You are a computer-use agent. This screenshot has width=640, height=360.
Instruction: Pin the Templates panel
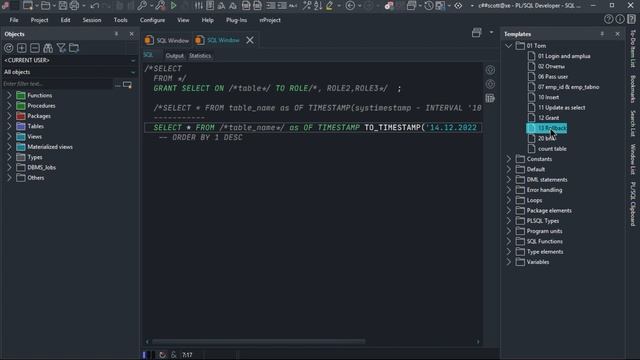tap(602, 34)
